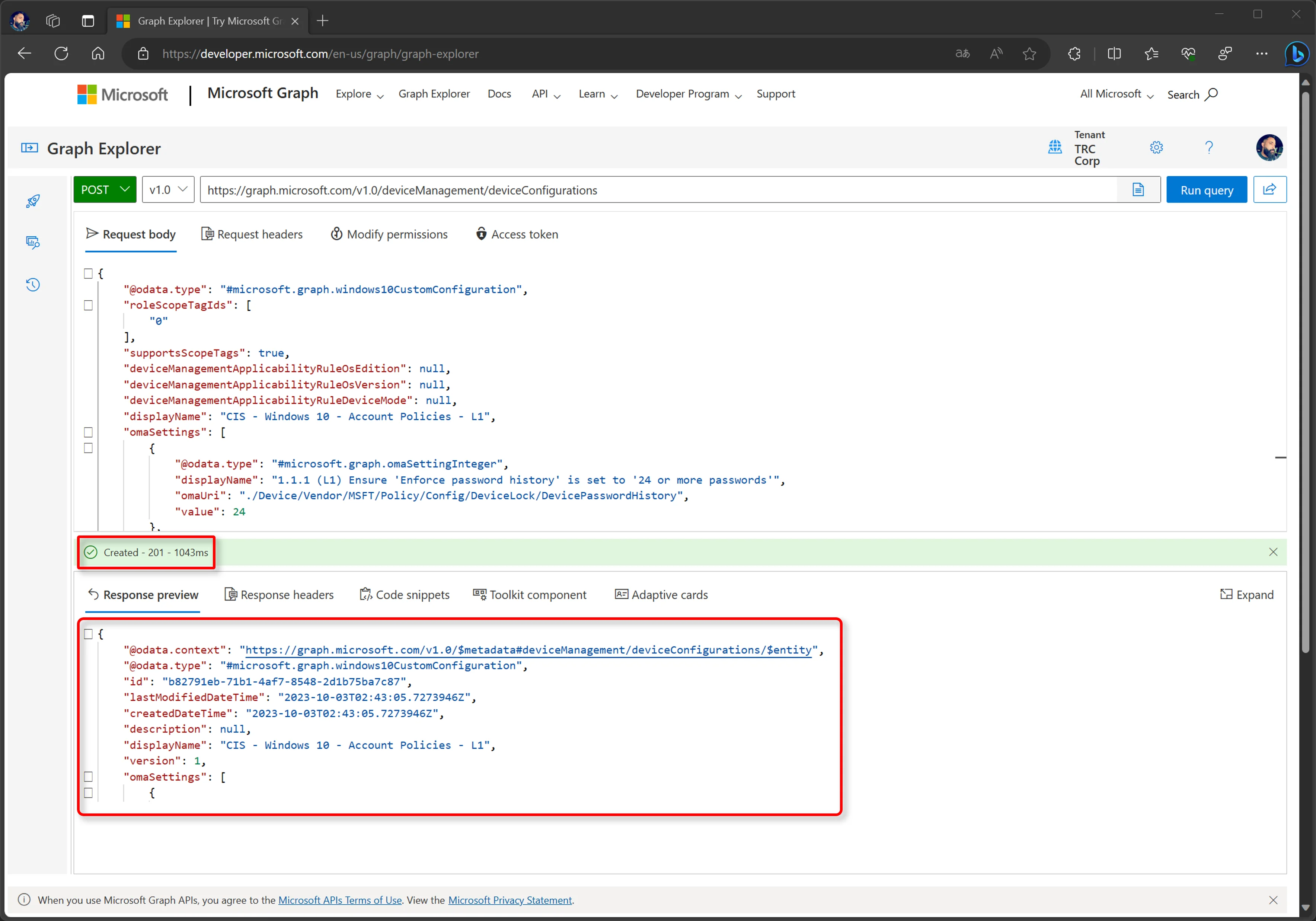Open favorites list icon
This screenshot has width=1316, height=921.
pyautogui.click(x=1151, y=54)
